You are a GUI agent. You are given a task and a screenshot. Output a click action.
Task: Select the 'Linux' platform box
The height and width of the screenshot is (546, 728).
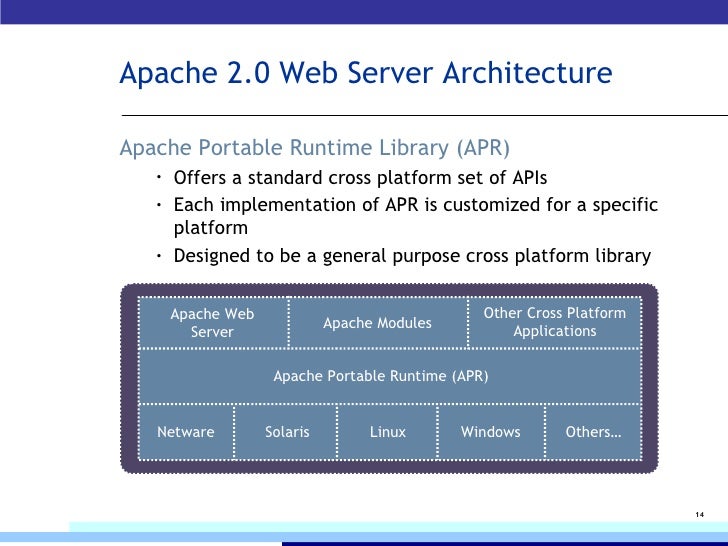pos(387,432)
